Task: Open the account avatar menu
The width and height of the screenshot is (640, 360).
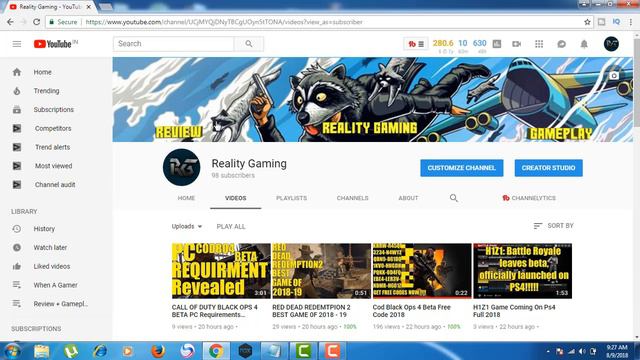Action: 611,44
